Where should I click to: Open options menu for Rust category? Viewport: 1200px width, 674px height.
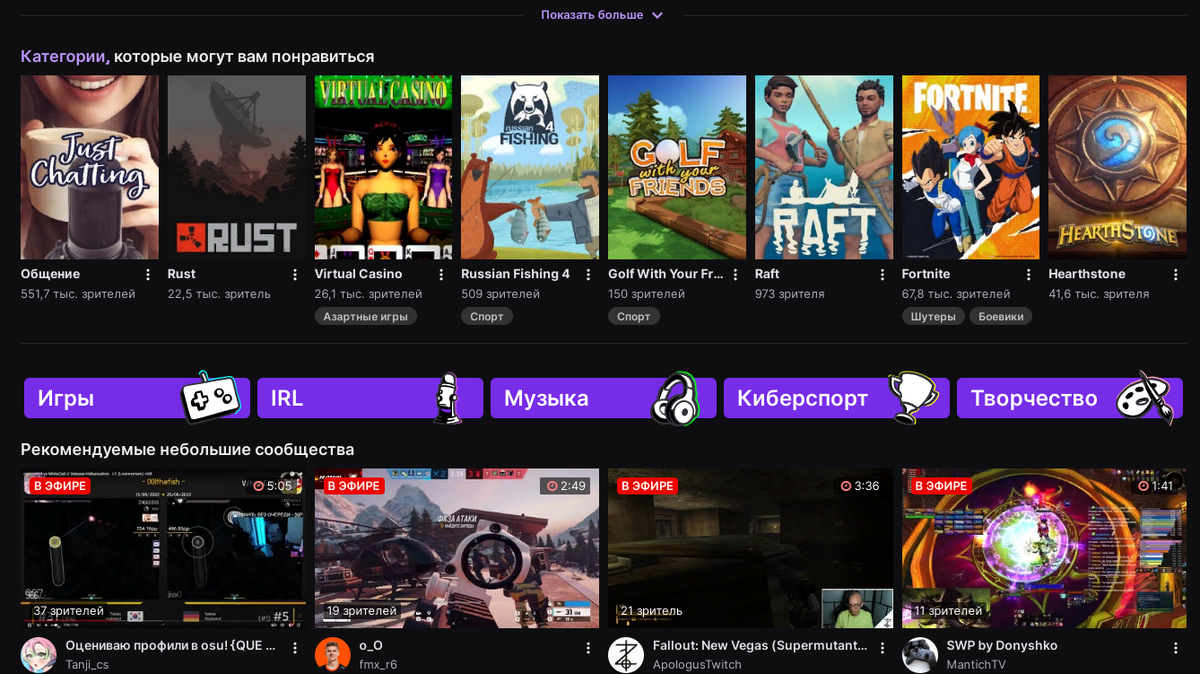[x=295, y=274]
